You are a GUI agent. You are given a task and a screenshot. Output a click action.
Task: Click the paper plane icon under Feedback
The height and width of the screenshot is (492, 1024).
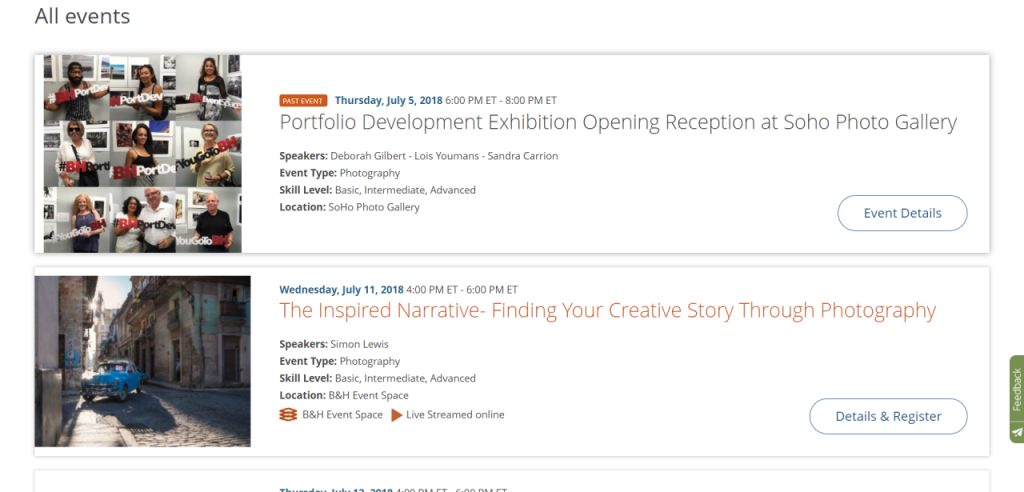pyautogui.click(x=1017, y=432)
